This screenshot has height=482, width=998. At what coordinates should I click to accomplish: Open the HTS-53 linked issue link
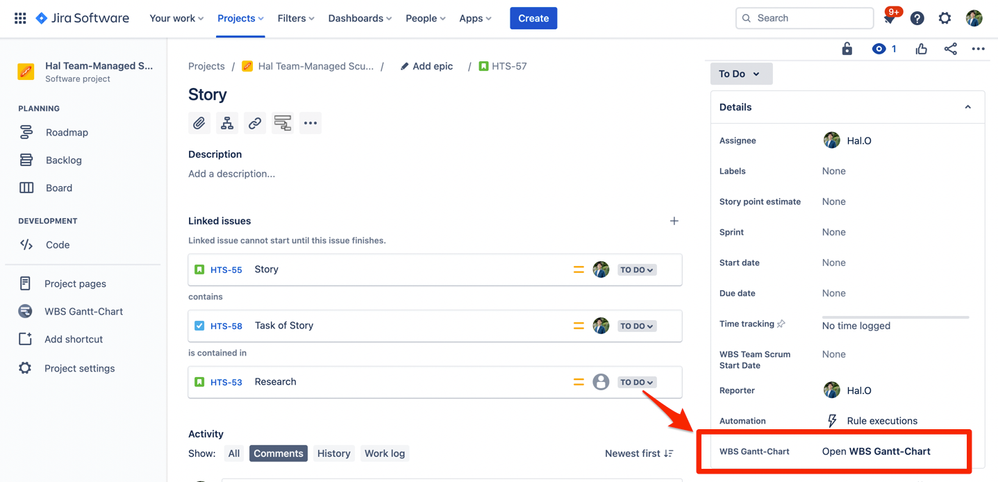226,382
